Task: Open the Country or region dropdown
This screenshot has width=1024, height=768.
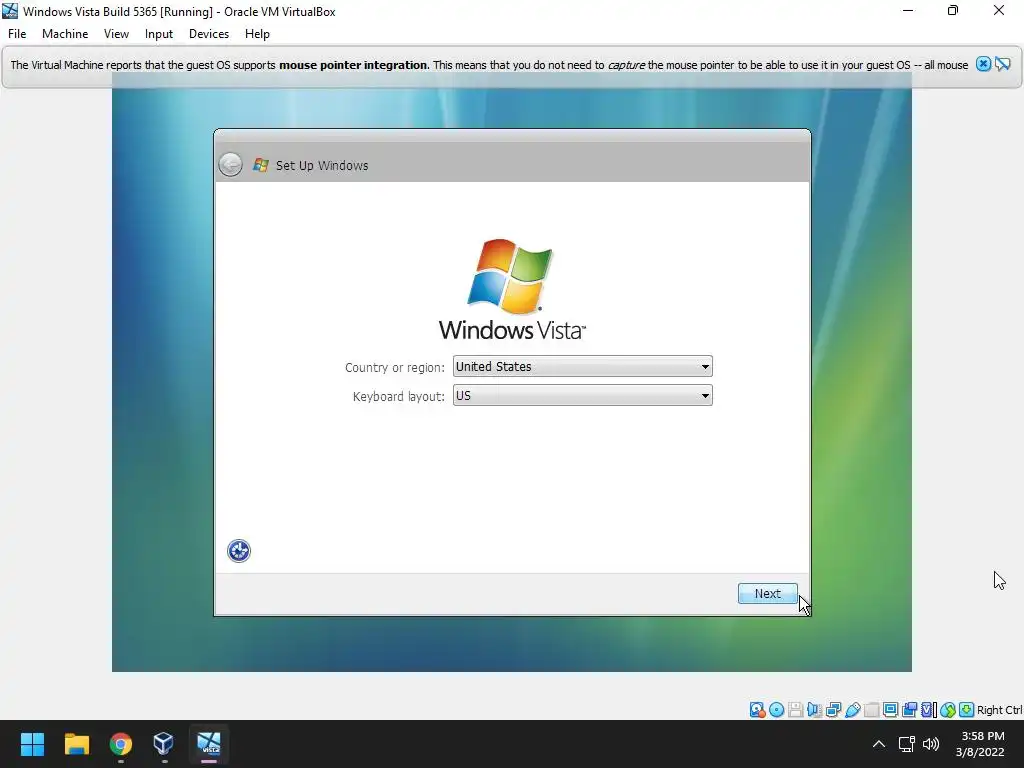Action: point(583,366)
